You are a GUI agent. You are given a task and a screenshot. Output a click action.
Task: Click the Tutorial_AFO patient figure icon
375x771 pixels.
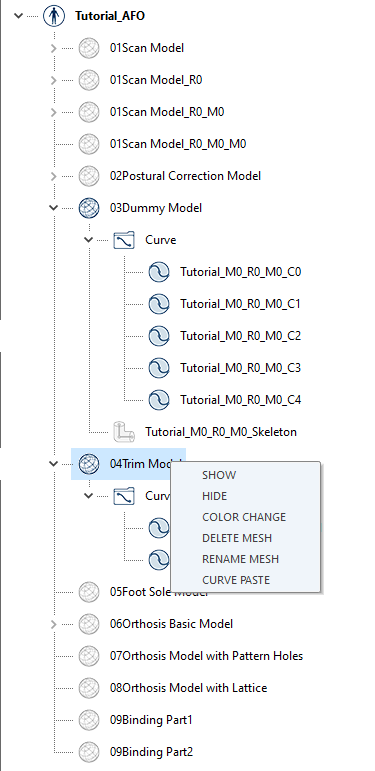[x=54, y=16]
